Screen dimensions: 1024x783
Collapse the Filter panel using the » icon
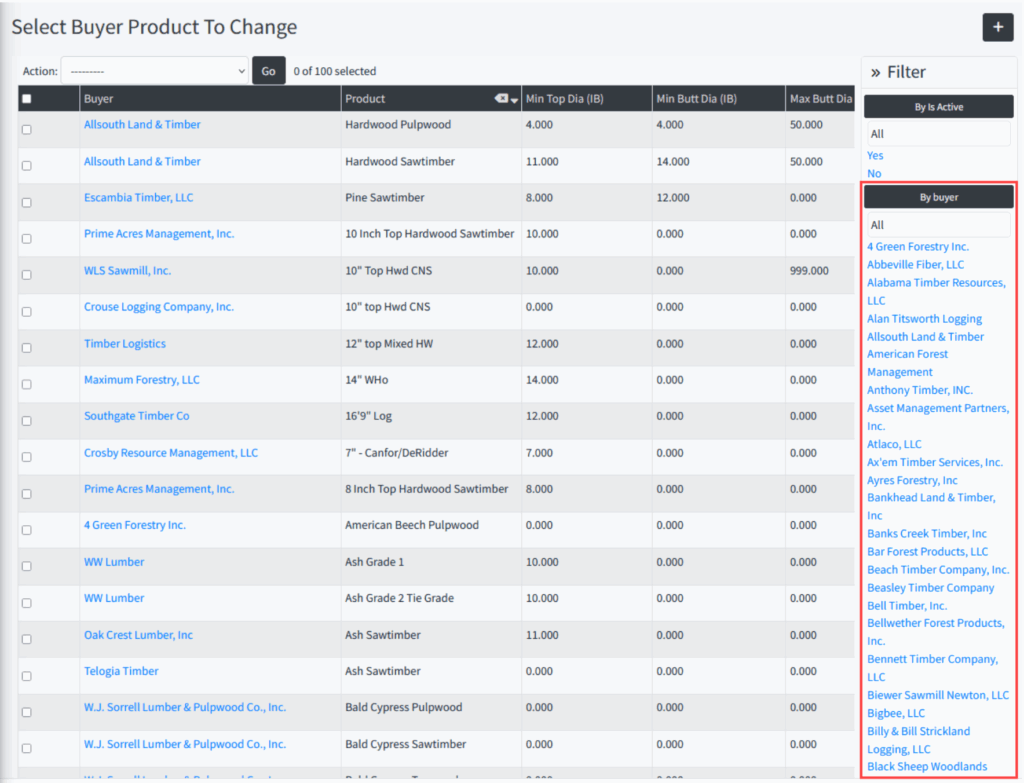tap(875, 72)
